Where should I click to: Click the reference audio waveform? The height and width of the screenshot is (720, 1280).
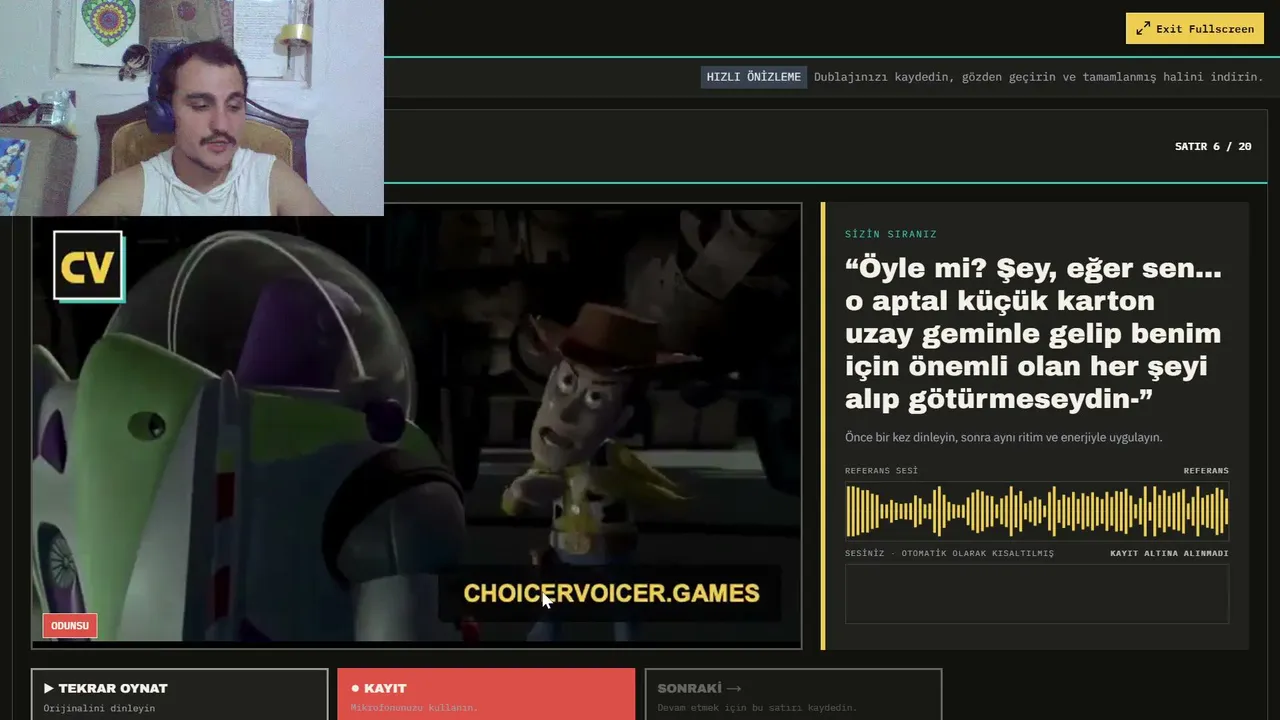(1037, 511)
